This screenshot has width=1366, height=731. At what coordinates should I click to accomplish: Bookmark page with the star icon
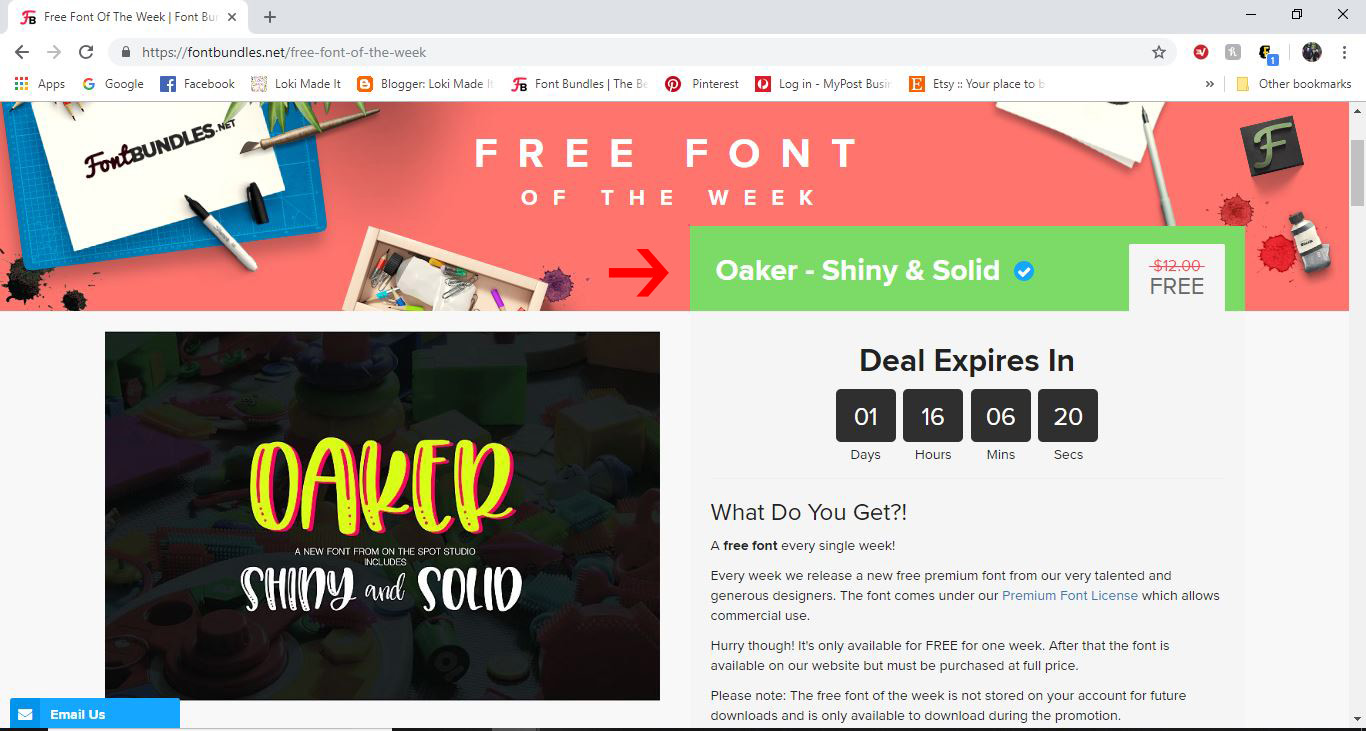[1159, 52]
